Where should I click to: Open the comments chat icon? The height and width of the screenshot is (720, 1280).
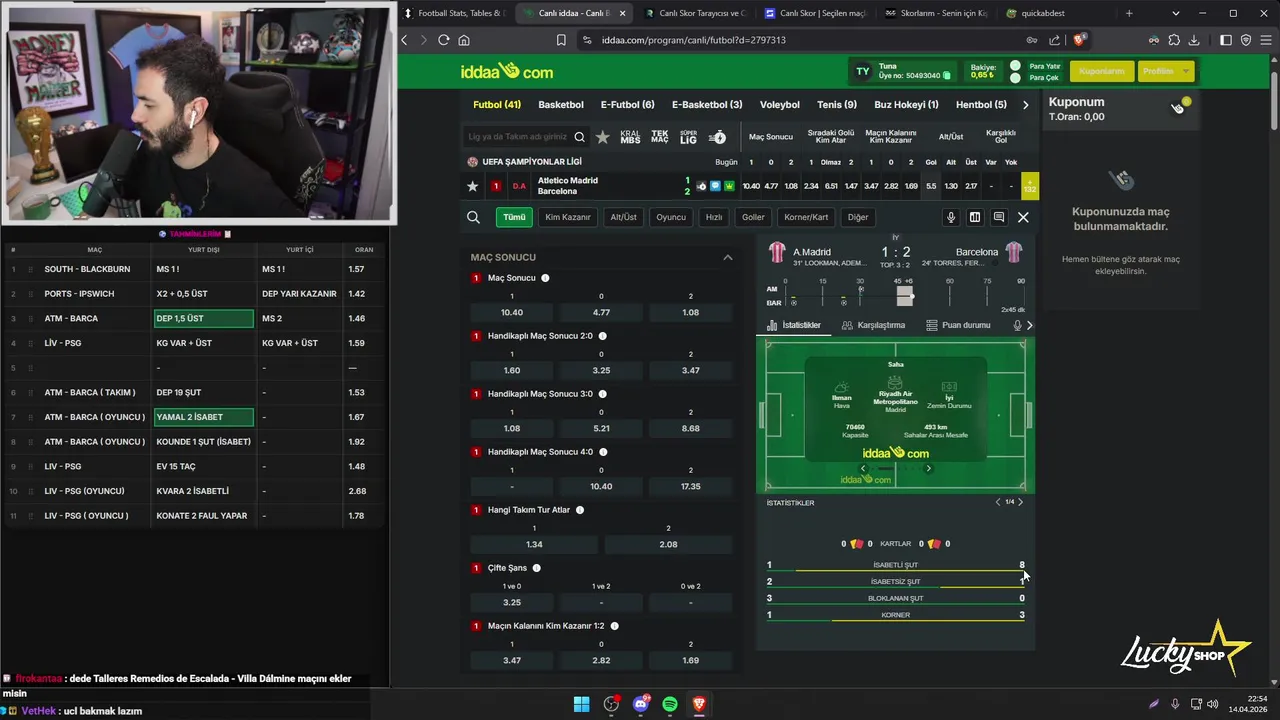click(x=999, y=217)
